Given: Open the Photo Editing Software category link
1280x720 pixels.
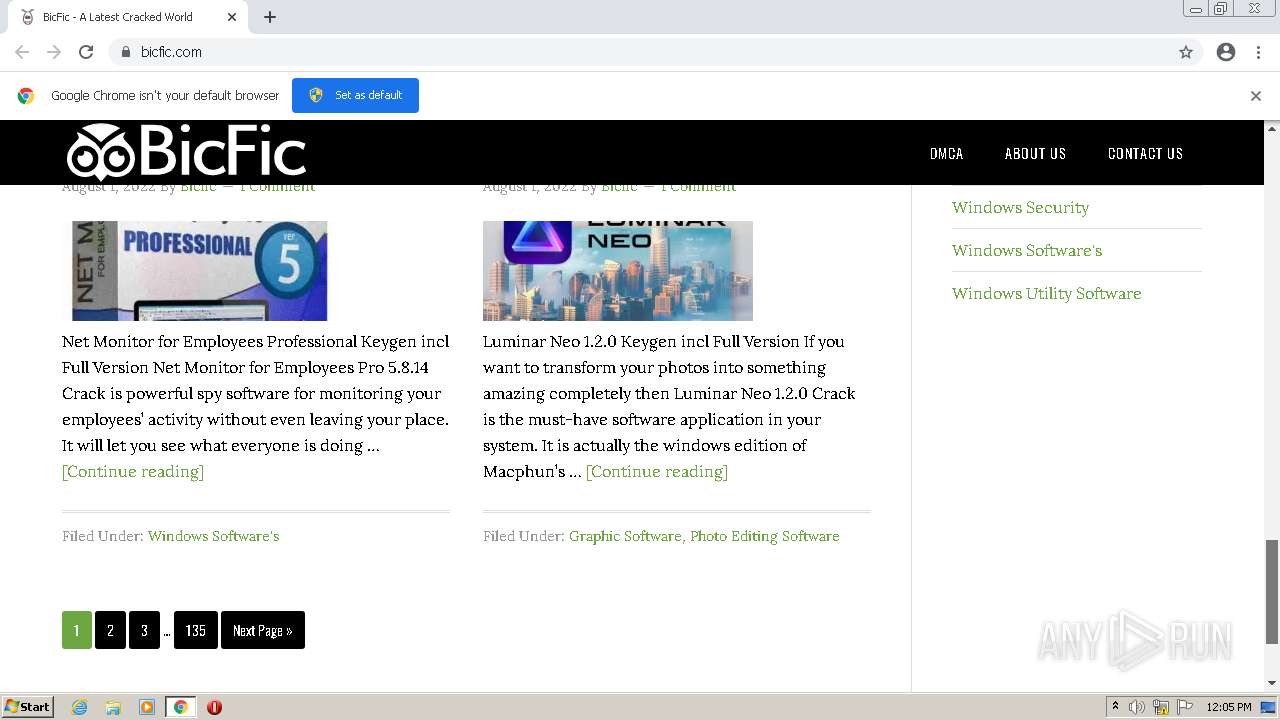Looking at the screenshot, I should pyautogui.click(x=764, y=536).
